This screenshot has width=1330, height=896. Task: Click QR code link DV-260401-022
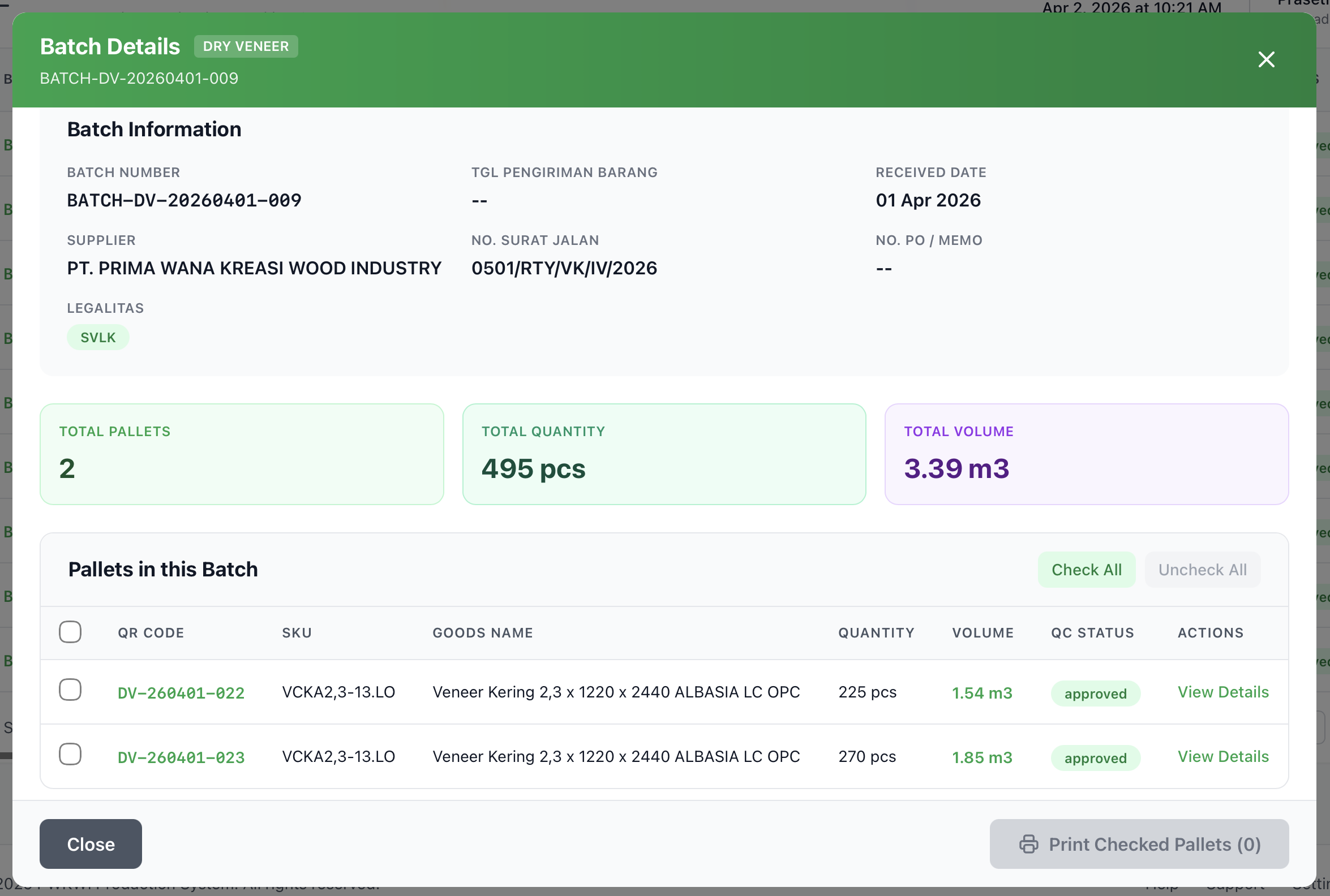pyautogui.click(x=181, y=693)
